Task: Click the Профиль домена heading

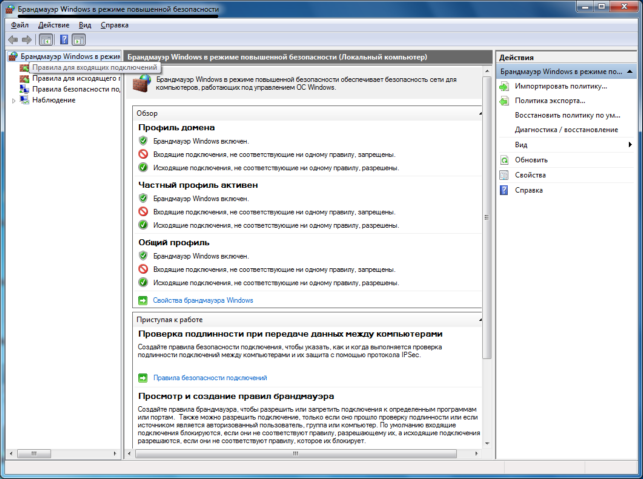Action: coord(176,128)
